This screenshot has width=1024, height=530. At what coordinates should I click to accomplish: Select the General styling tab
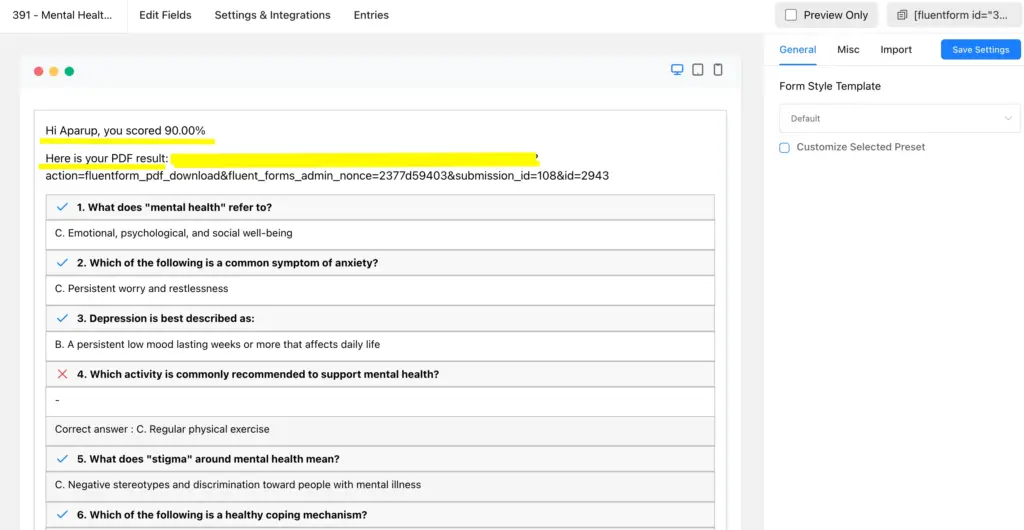click(797, 50)
